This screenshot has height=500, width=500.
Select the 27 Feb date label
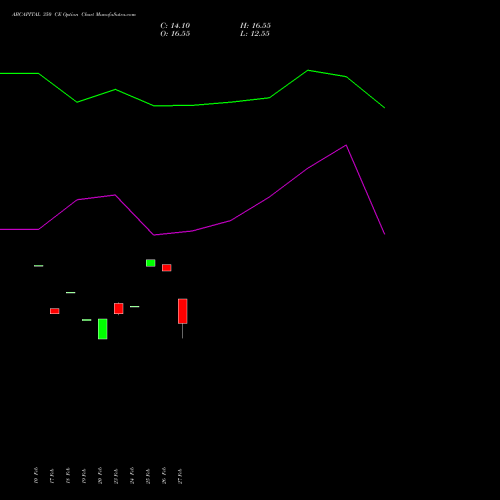click(180, 475)
